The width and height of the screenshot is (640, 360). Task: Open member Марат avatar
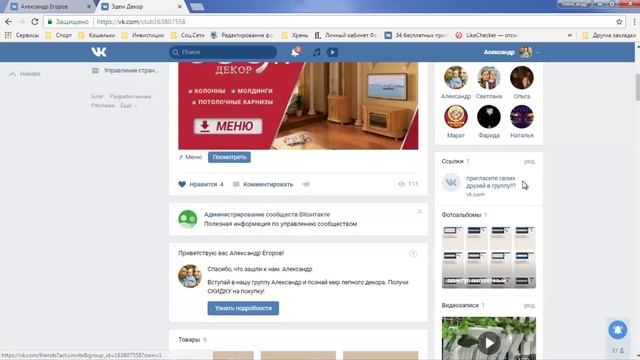[456, 117]
